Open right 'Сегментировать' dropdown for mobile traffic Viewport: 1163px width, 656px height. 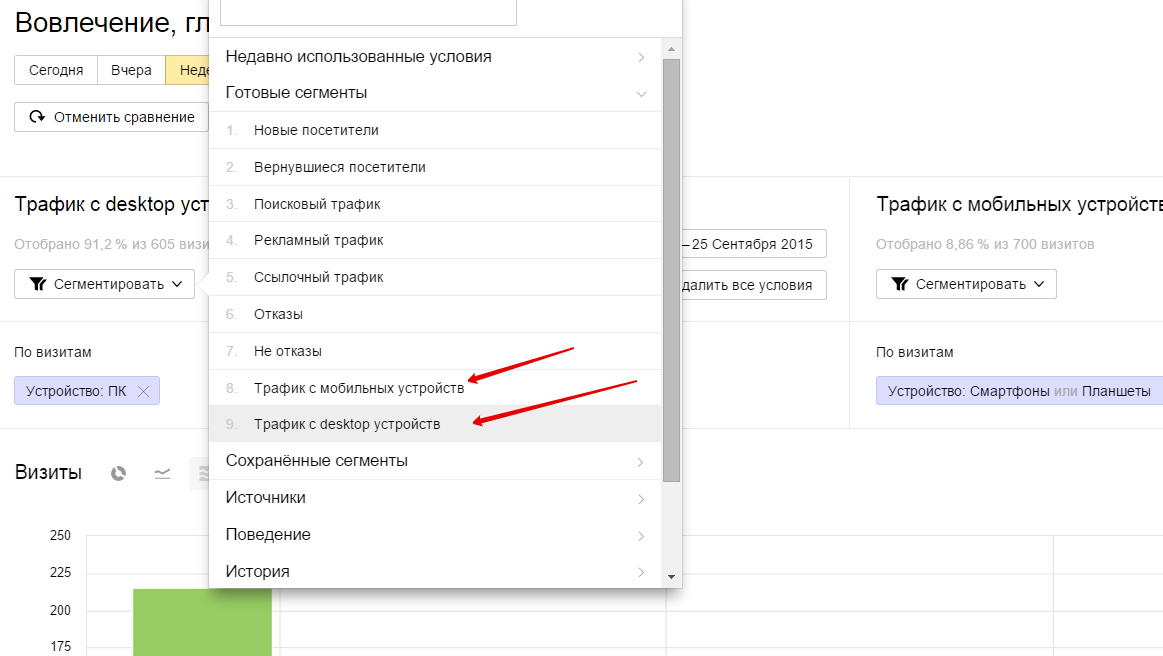click(x=966, y=284)
